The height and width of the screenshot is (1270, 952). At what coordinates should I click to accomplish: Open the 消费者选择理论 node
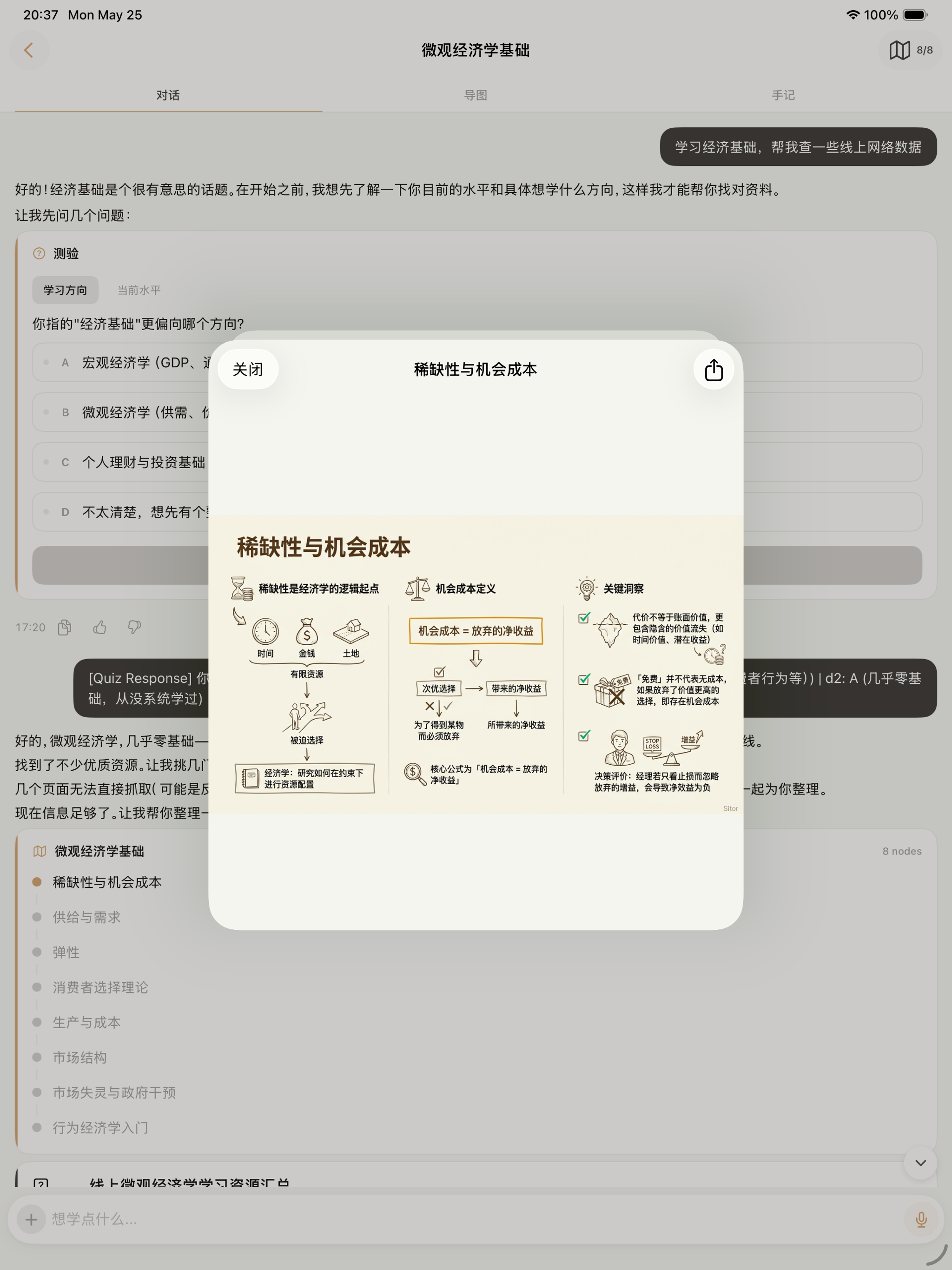coord(100,987)
